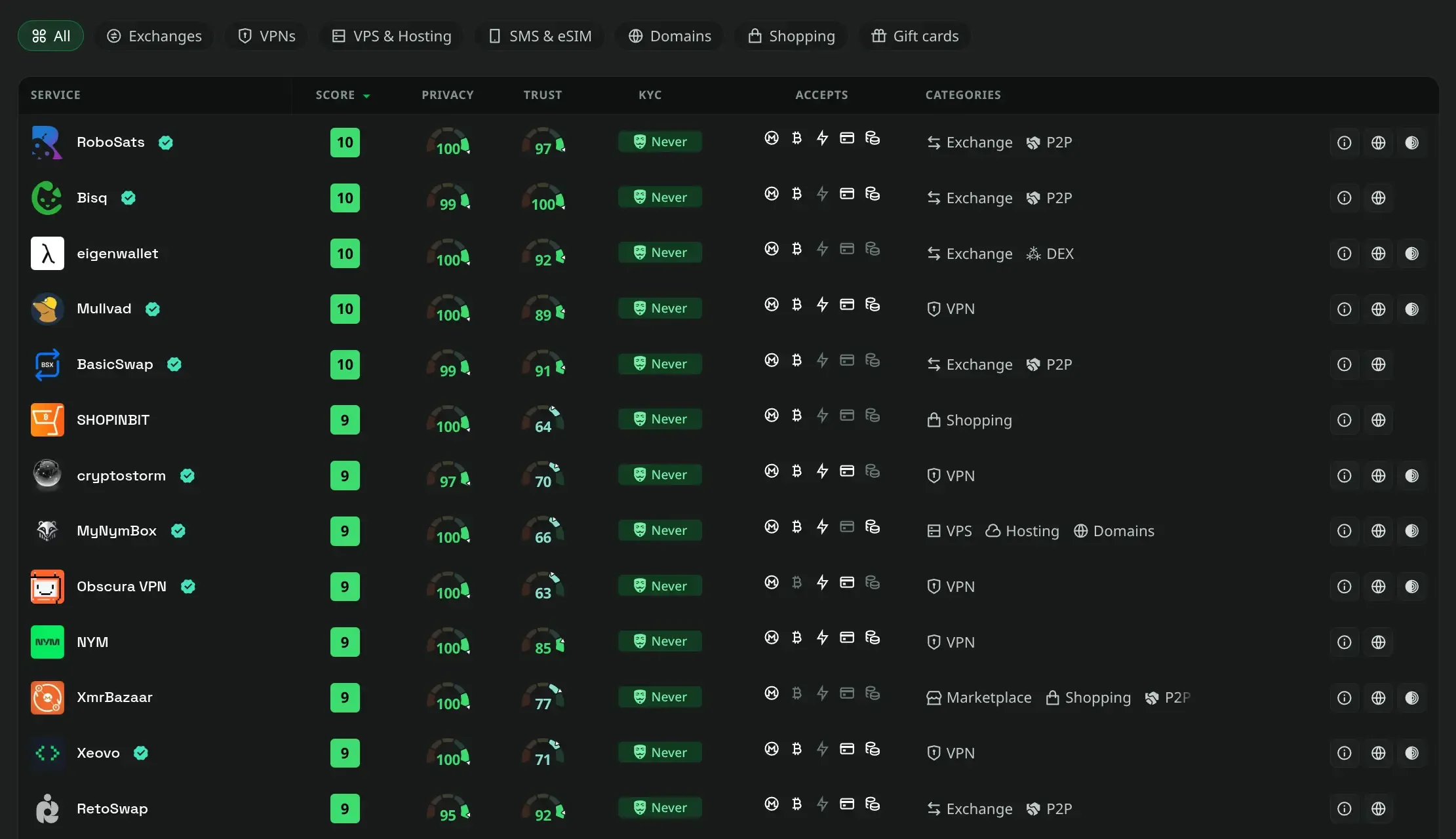
Task: Toggle the SMS & eSIM filter
Action: [540, 36]
